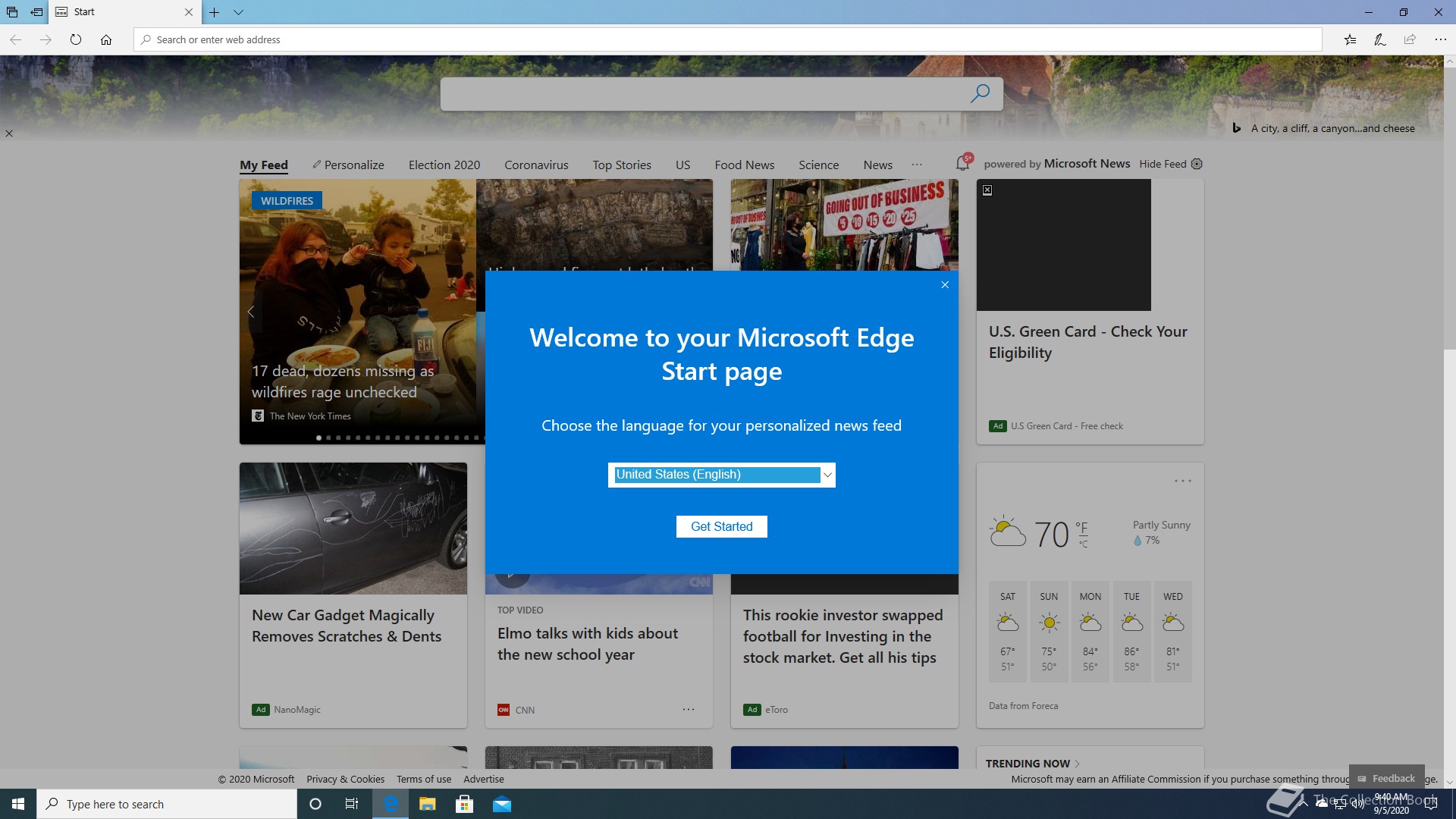Screen dimensions: 1456x819
Task: Open the tabs you've set aside icon
Action: tap(12, 12)
